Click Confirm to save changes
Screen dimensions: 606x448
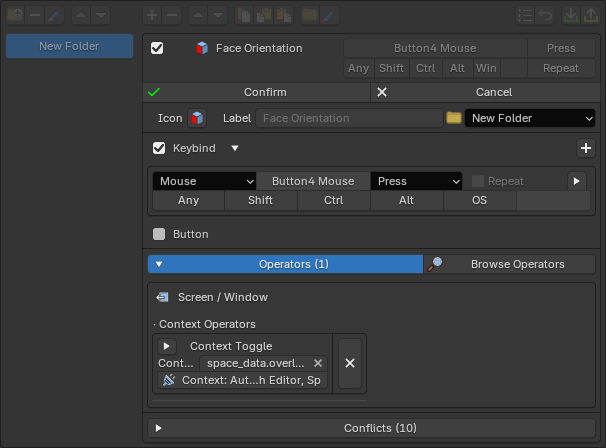(257, 92)
